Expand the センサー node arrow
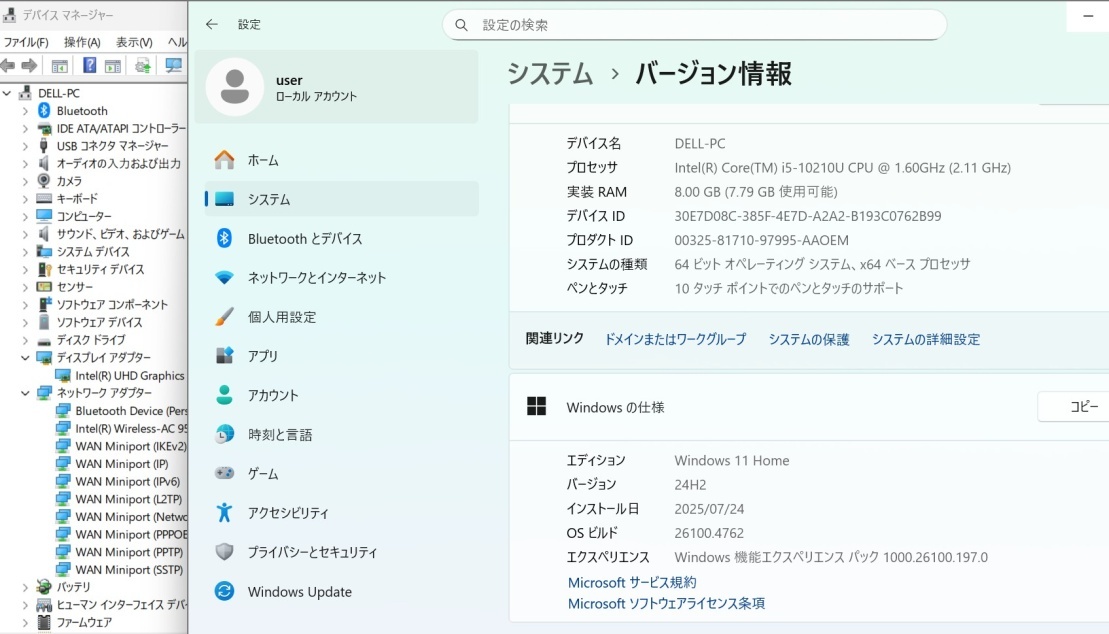Image resolution: width=1109 pixels, height=634 pixels. [25, 287]
